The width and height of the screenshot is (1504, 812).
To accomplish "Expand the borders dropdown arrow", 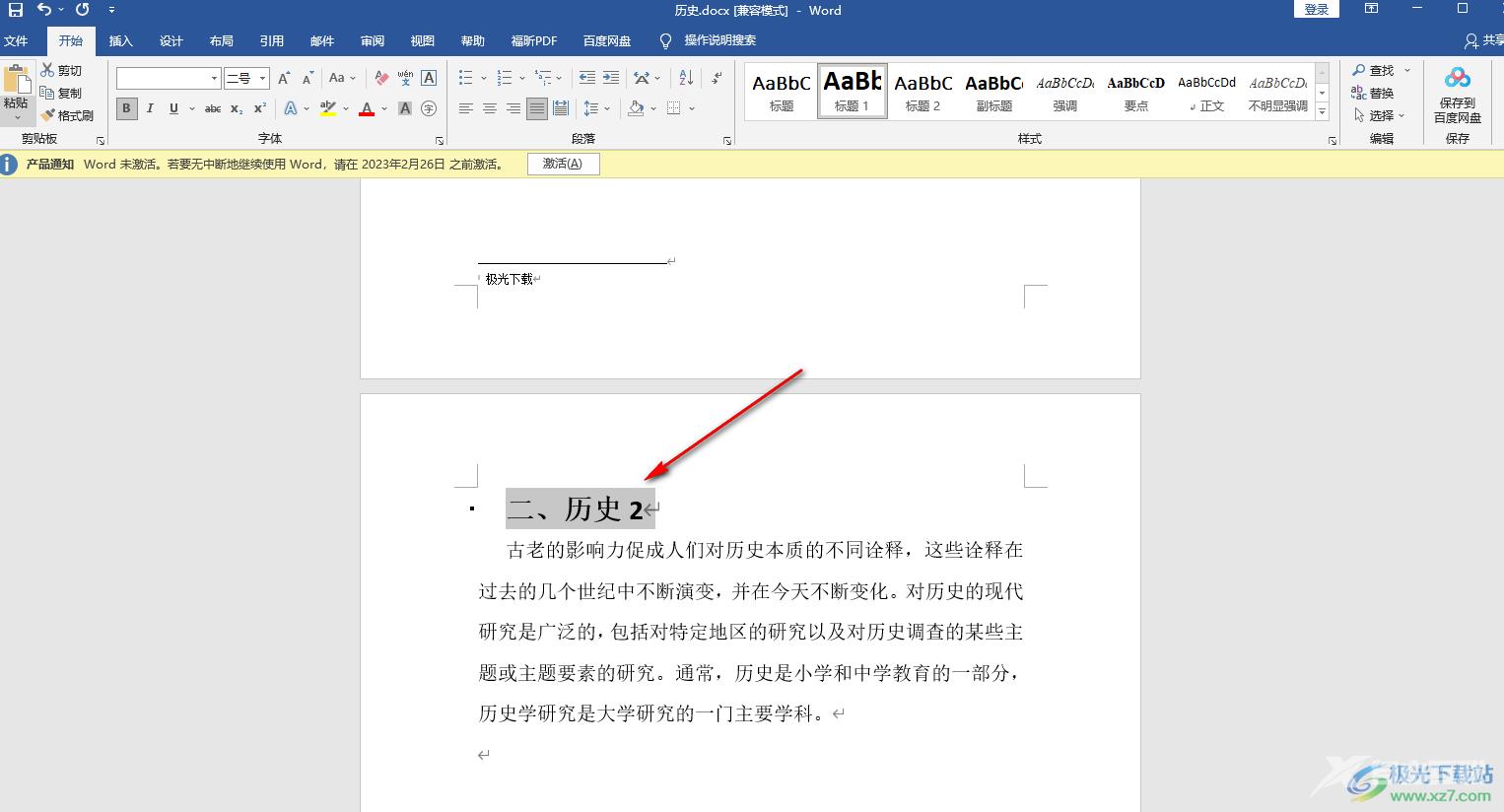I will coord(692,108).
